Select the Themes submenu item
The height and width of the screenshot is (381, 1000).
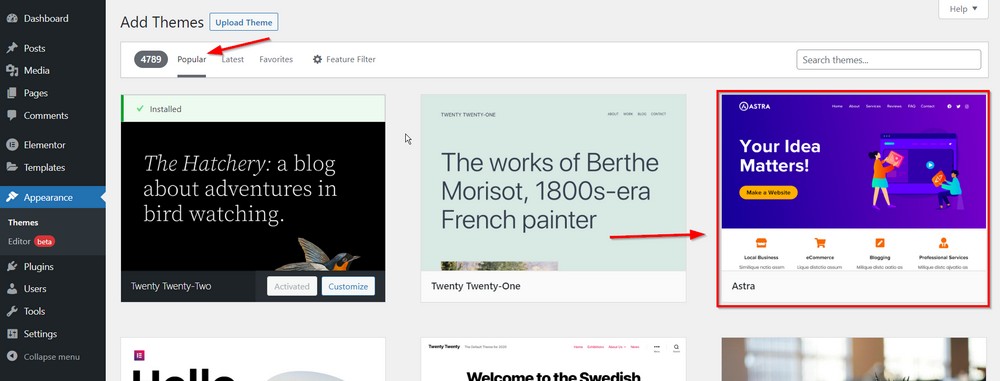(x=23, y=223)
